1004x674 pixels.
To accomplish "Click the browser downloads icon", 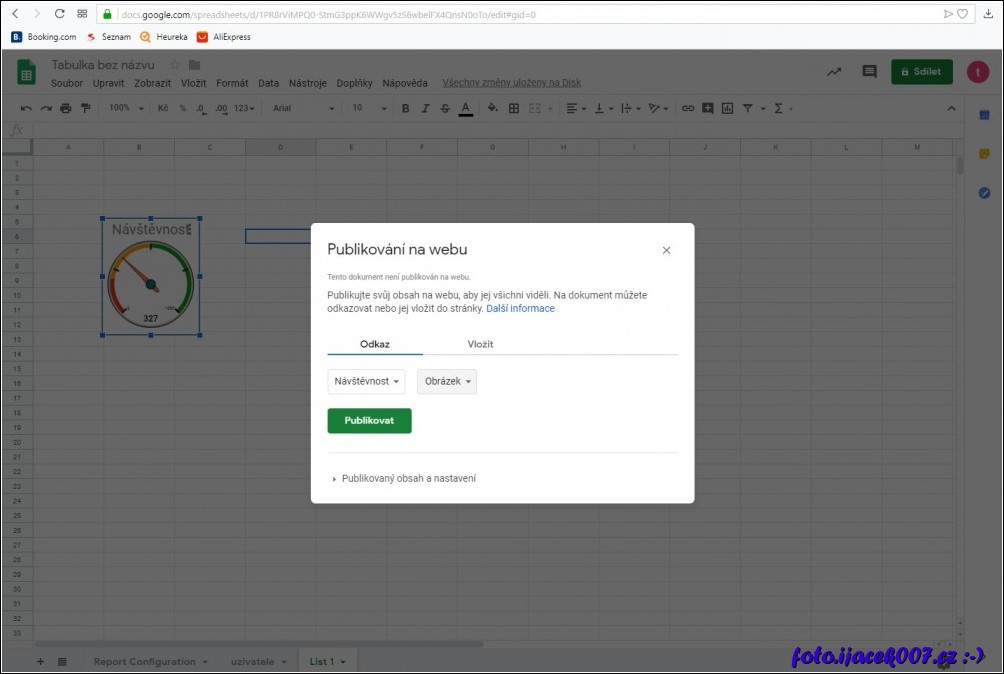I will (989, 14).
